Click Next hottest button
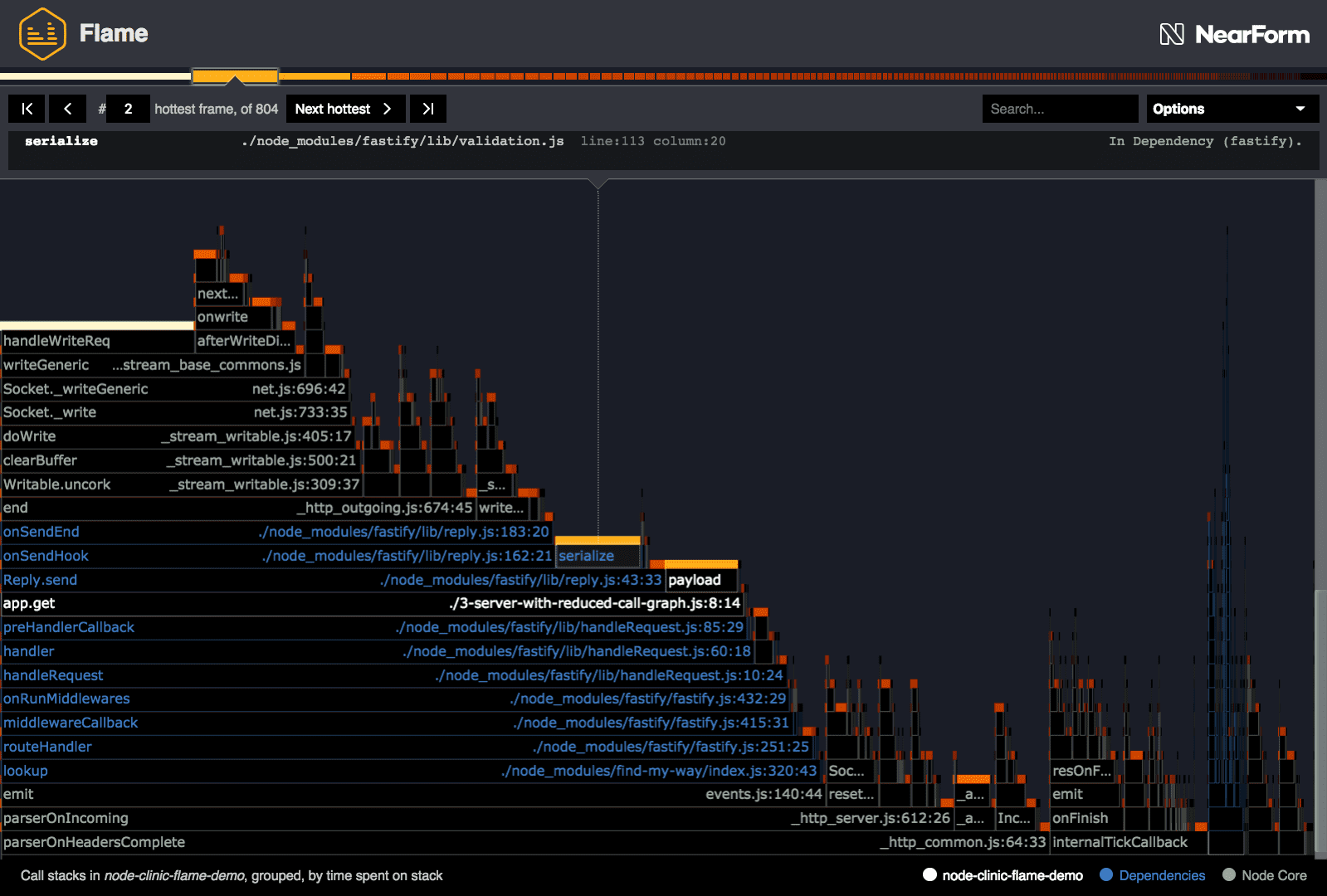Image resolution: width=1327 pixels, height=896 pixels. click(346, 109)
